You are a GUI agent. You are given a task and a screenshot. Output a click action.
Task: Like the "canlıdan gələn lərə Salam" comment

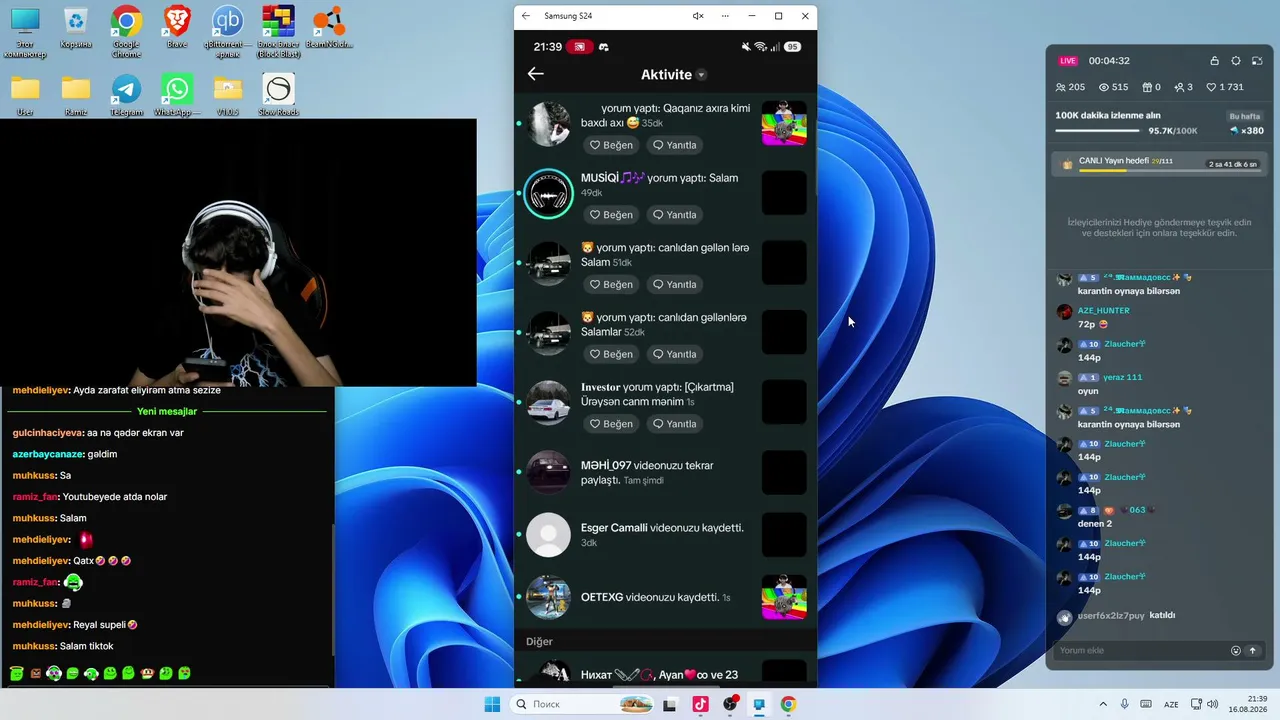click(x=611, y=285)
